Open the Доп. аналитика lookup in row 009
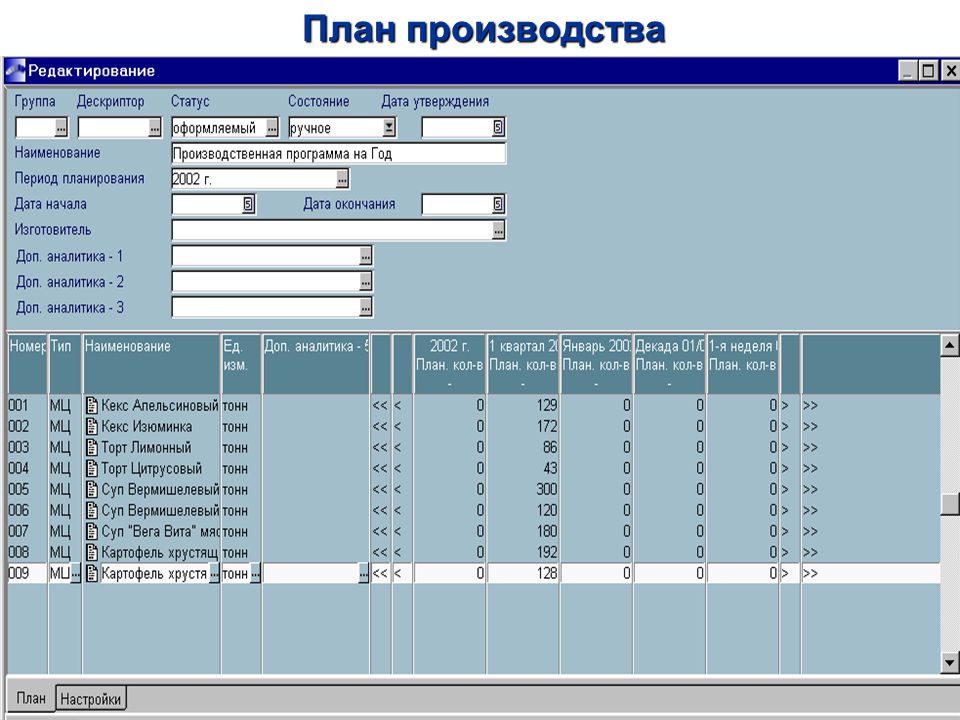The image size is (960, 720). [364, 574]
